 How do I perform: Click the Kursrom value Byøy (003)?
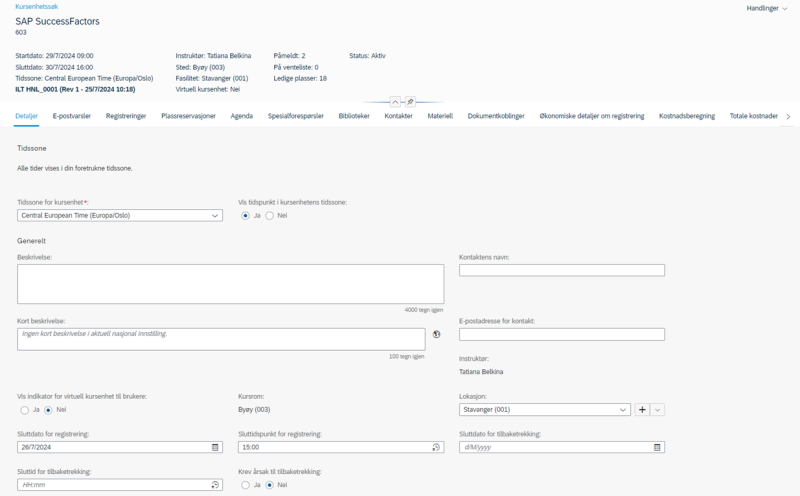(x=254, y=409)
